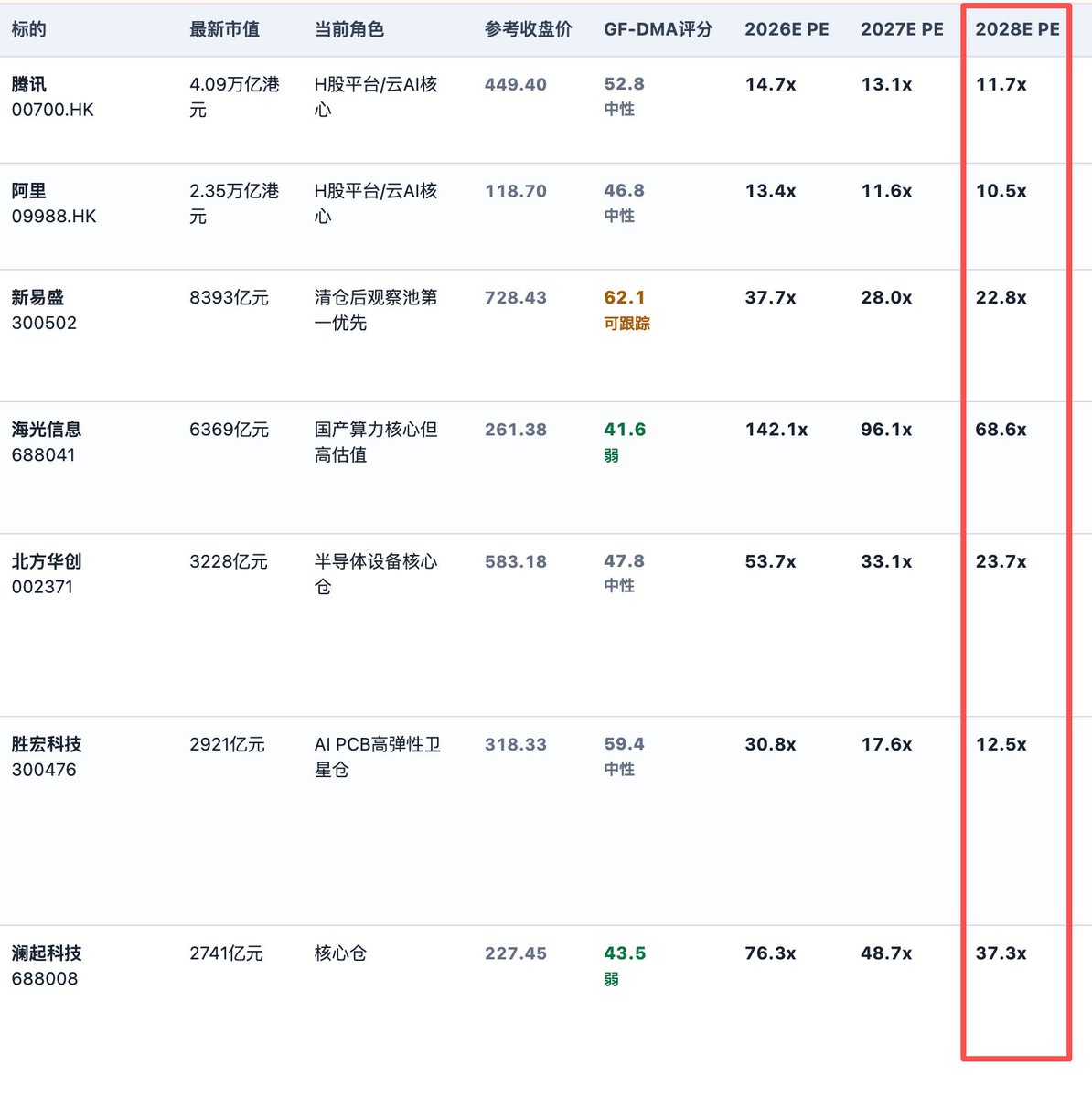This screenshot has width=1092, height=1097.
Task: Click the 2028E PE column header
Action: click(1017, 29)
